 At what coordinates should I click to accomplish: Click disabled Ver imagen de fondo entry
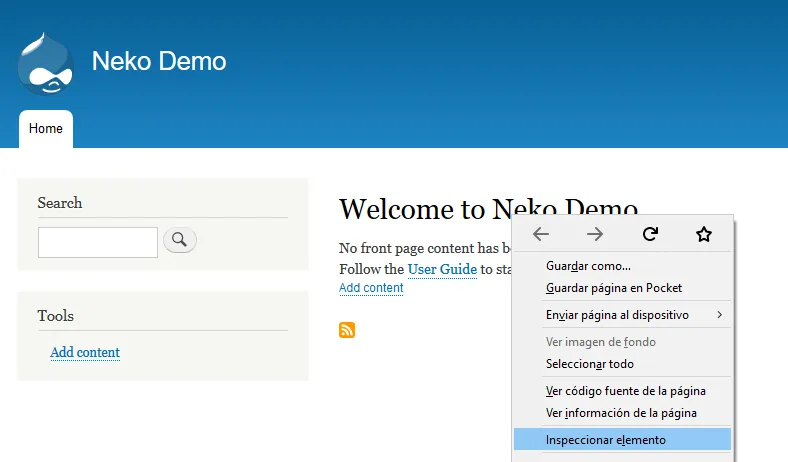622,342
